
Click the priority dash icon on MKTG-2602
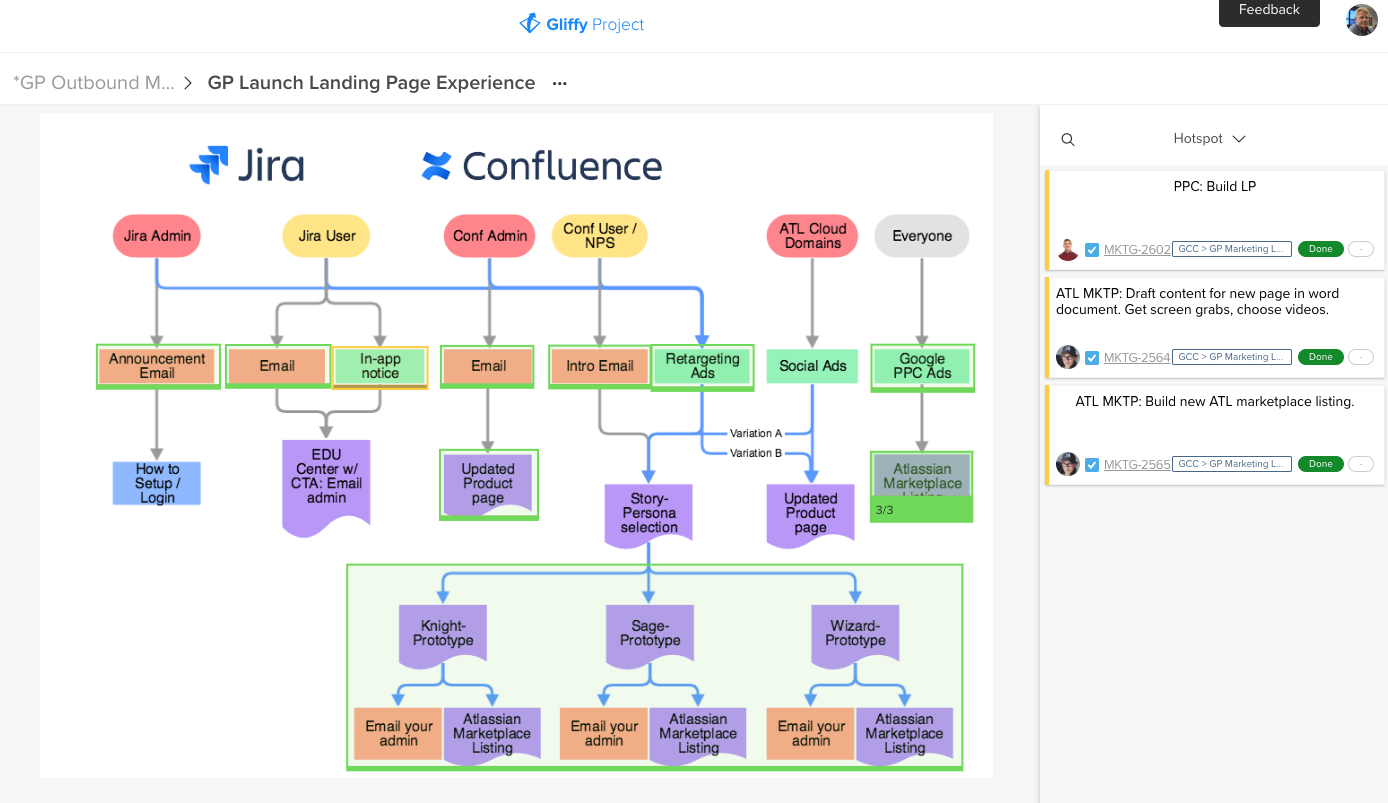coord(1360,249)
